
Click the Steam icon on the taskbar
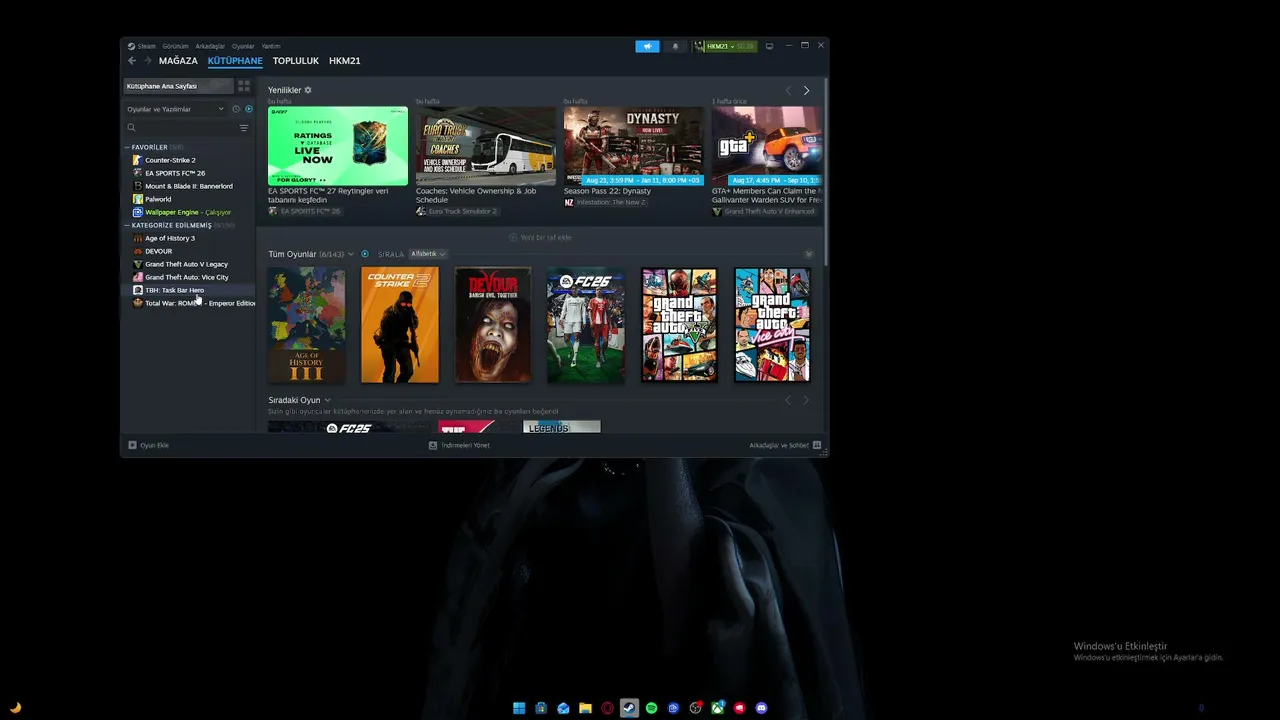click(x=629, y=708)
